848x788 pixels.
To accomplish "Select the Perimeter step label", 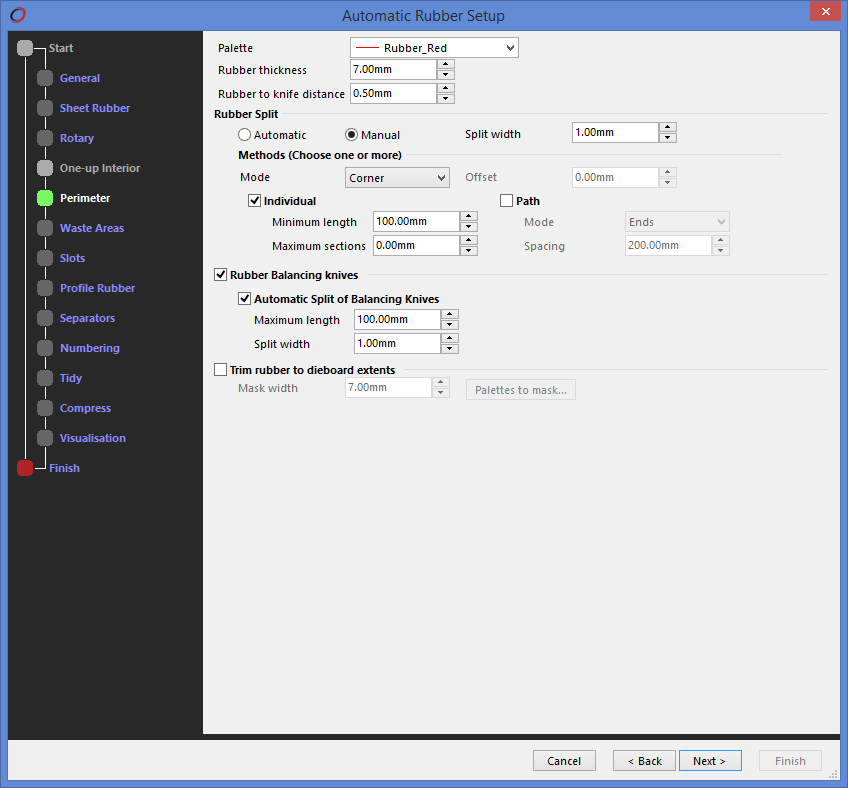I will tap(85, 198).
